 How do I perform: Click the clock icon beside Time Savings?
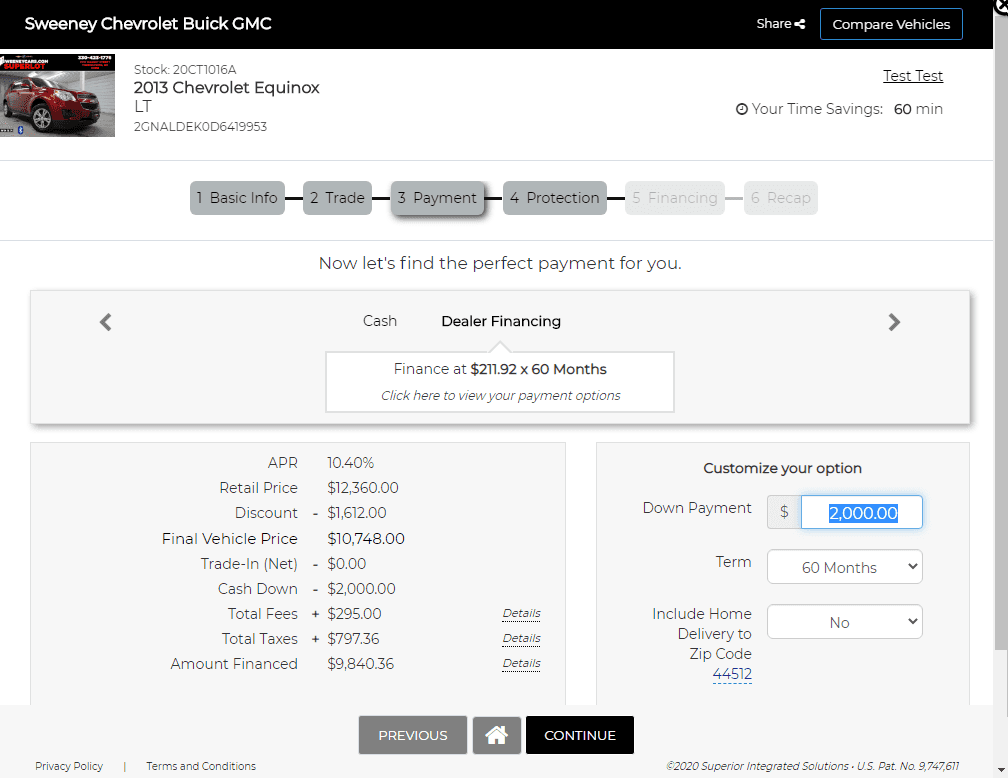[741, 109]
